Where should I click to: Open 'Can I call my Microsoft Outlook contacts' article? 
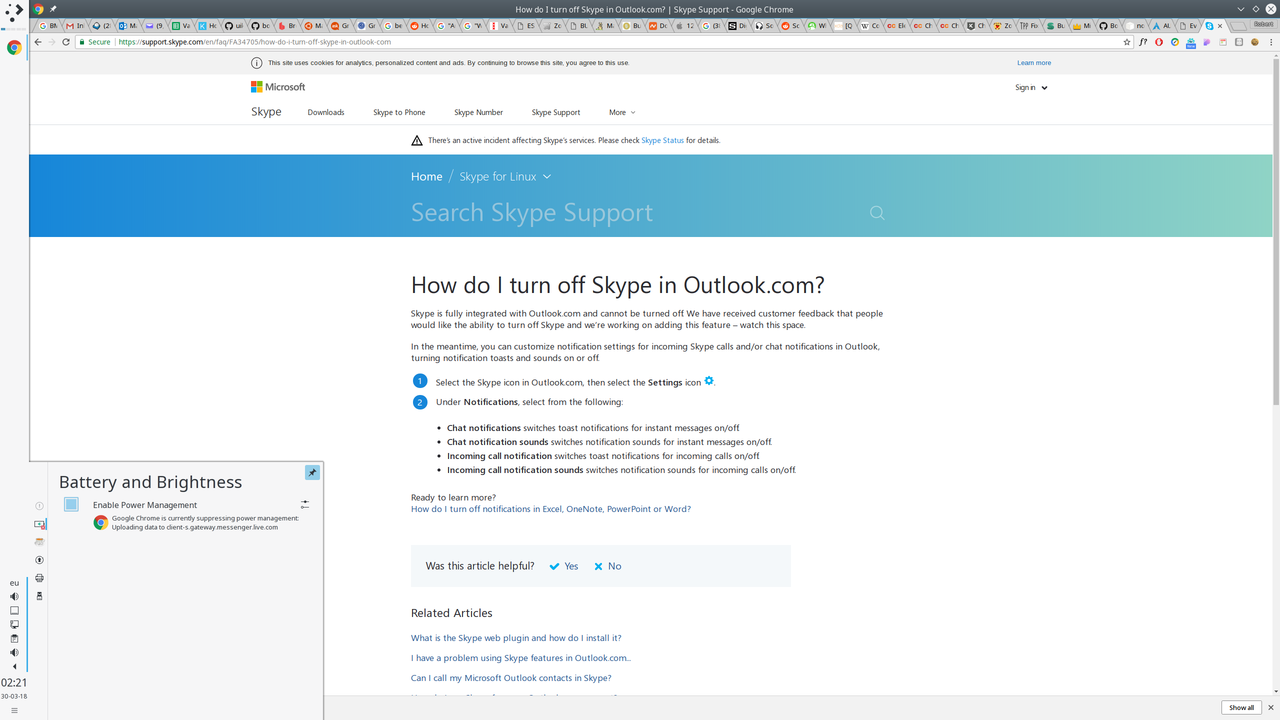[511, 678]
